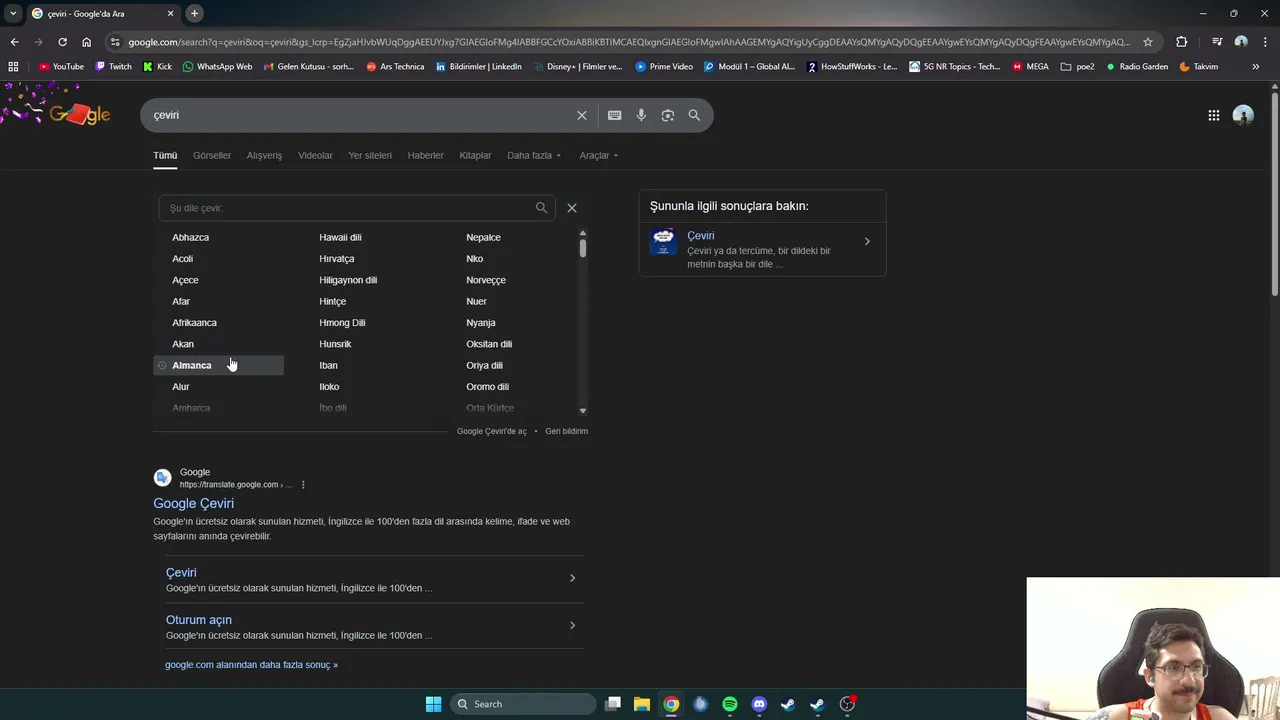Switch to the Alışveriş tab
1280x720 pixels.
pos(264,155)
